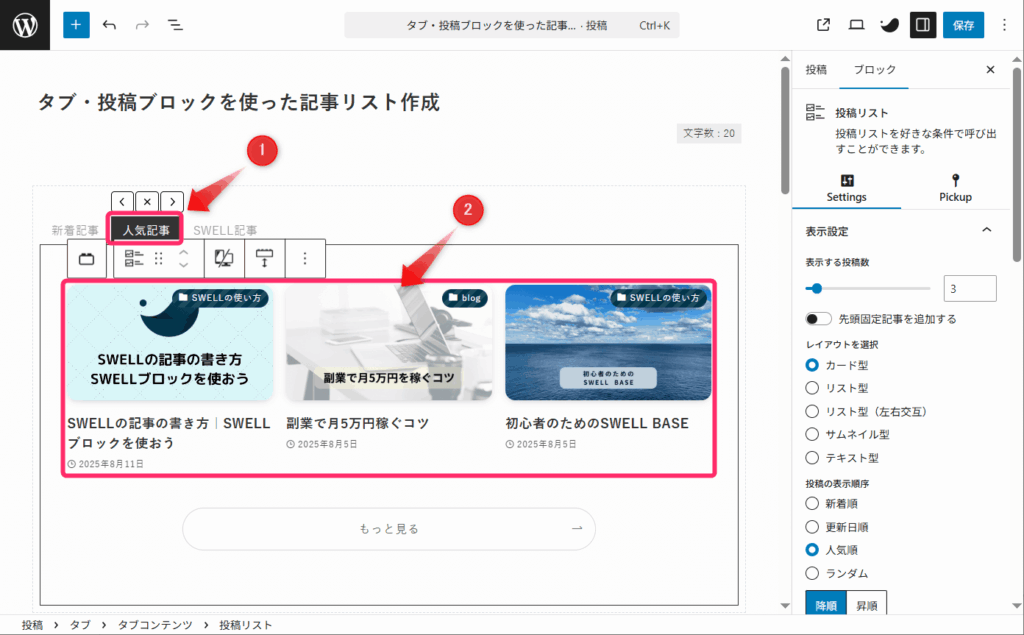Switch to the SWELL記事 tab
1024x635 pixels.
pos(225,230)
